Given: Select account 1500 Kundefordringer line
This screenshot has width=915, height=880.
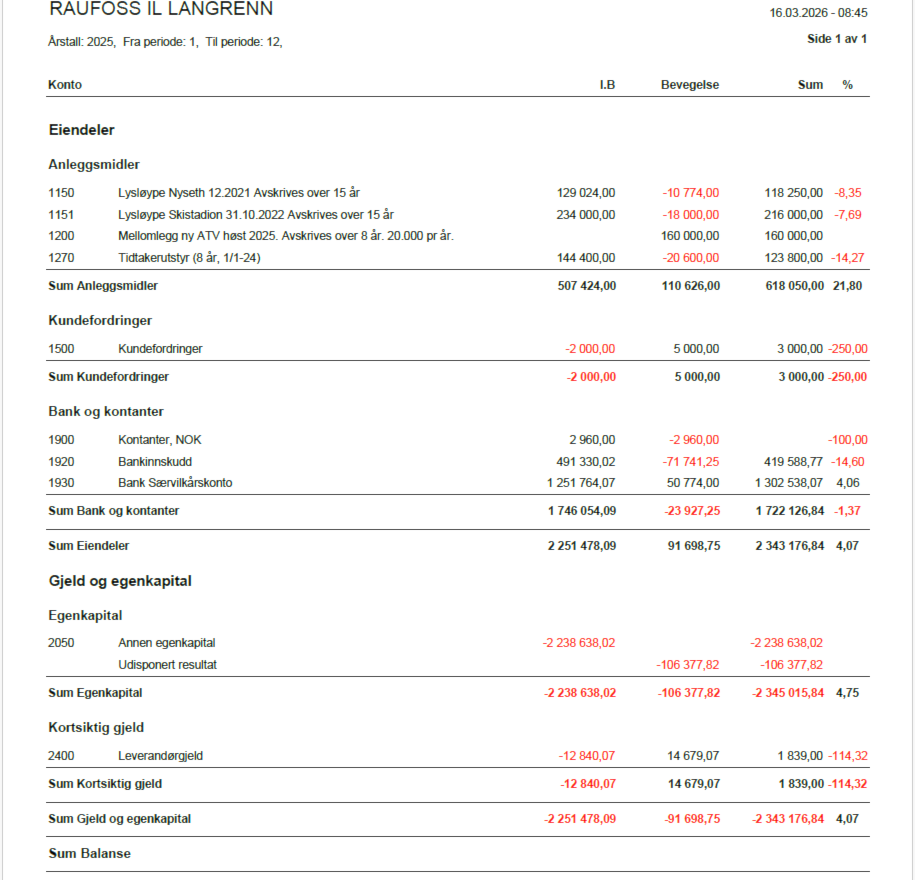Looking at the screenshot, I should [x=160, y=349].
